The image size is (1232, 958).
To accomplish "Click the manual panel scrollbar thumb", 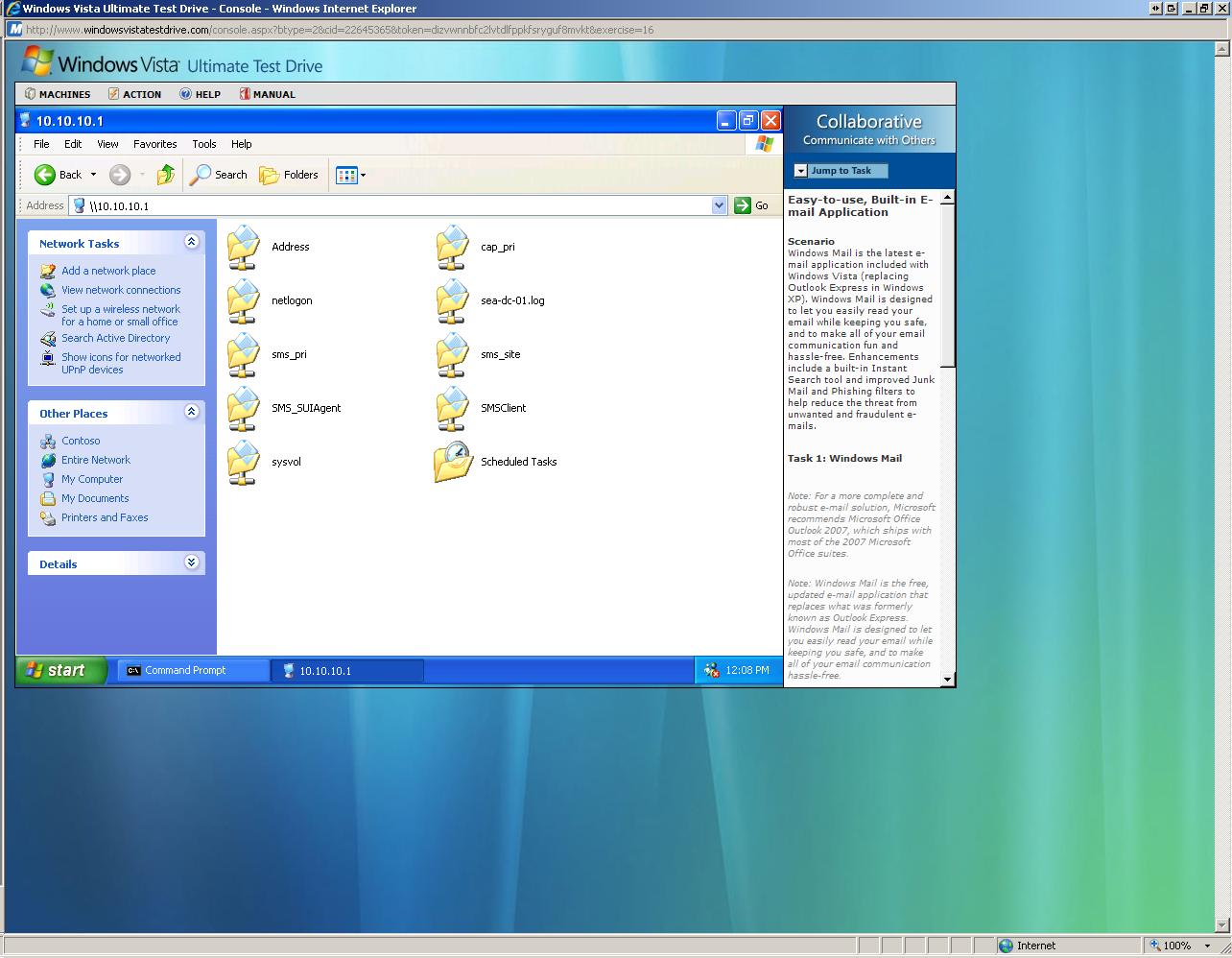I will click(948, 286).
